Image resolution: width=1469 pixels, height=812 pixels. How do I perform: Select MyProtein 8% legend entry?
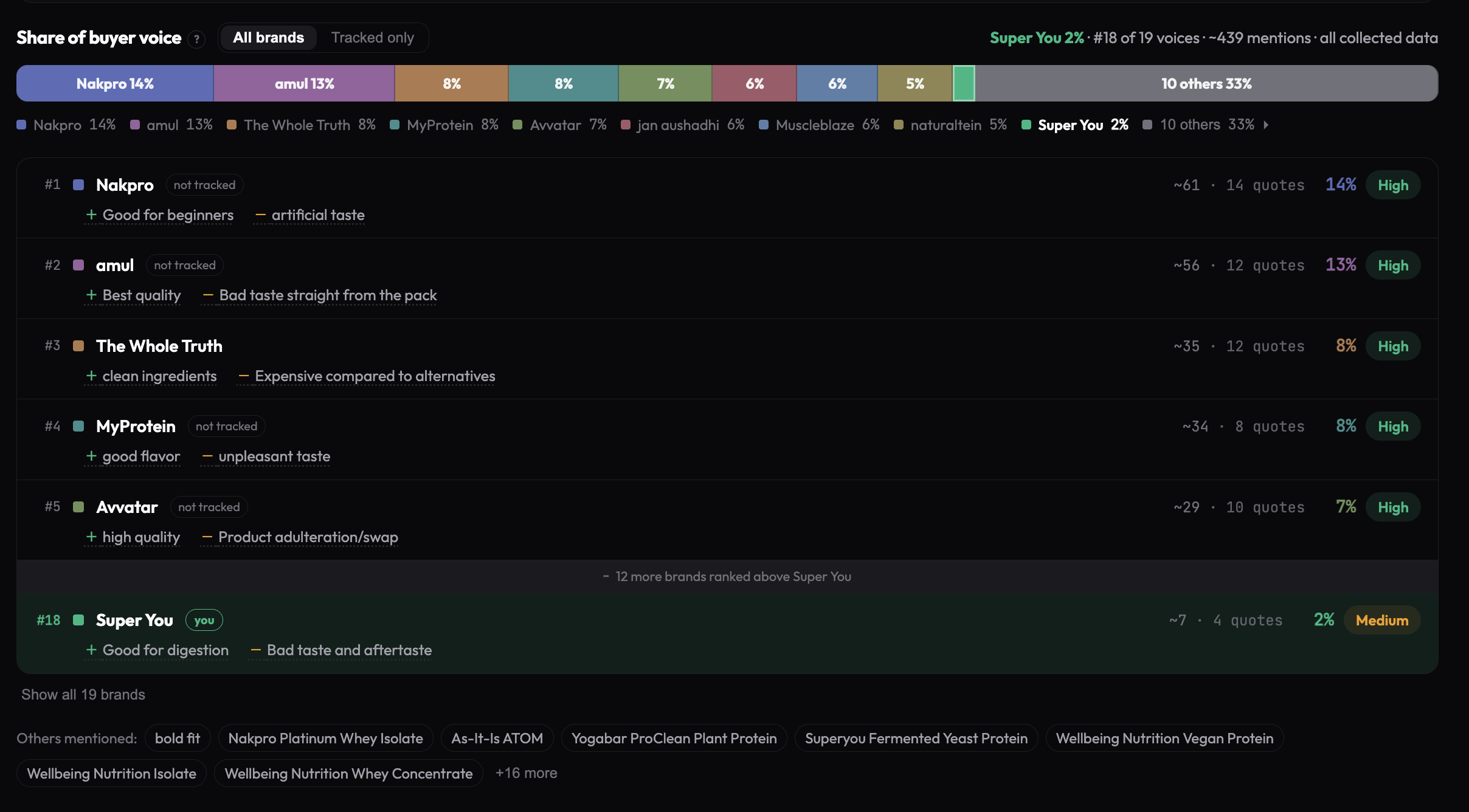(444, 125)
